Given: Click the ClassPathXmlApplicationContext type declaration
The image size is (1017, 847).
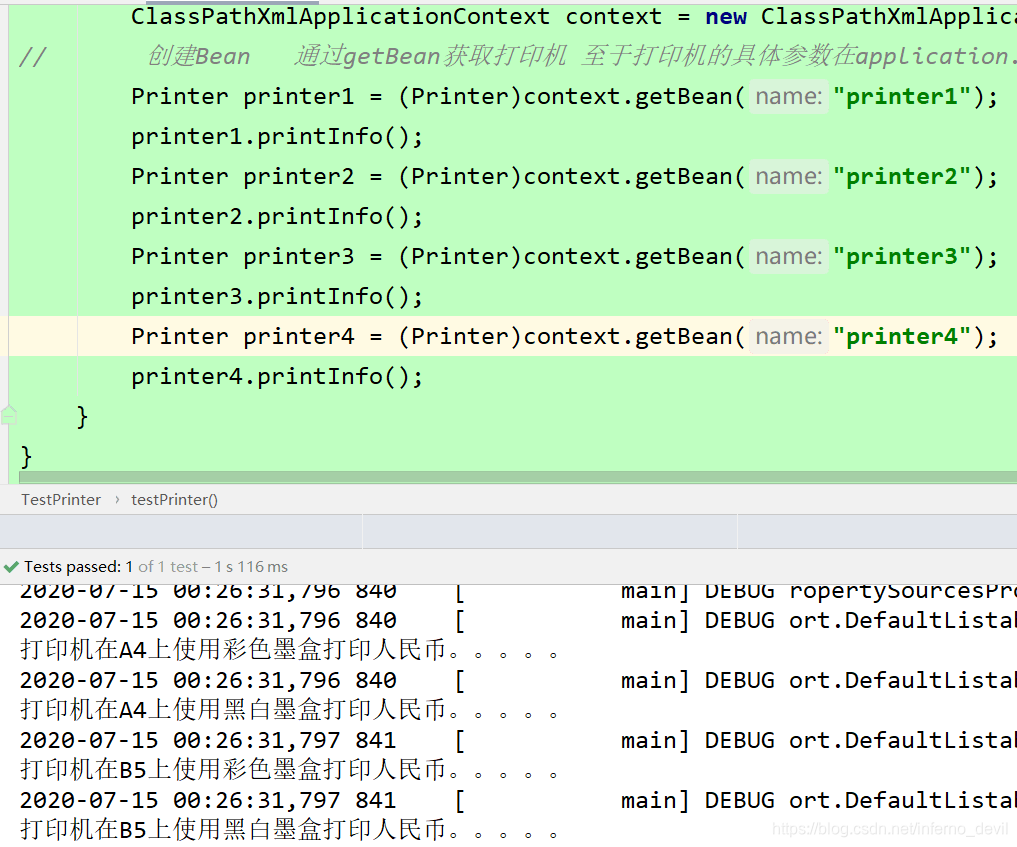Looking at the screenshot, I should tap(341, 17).
